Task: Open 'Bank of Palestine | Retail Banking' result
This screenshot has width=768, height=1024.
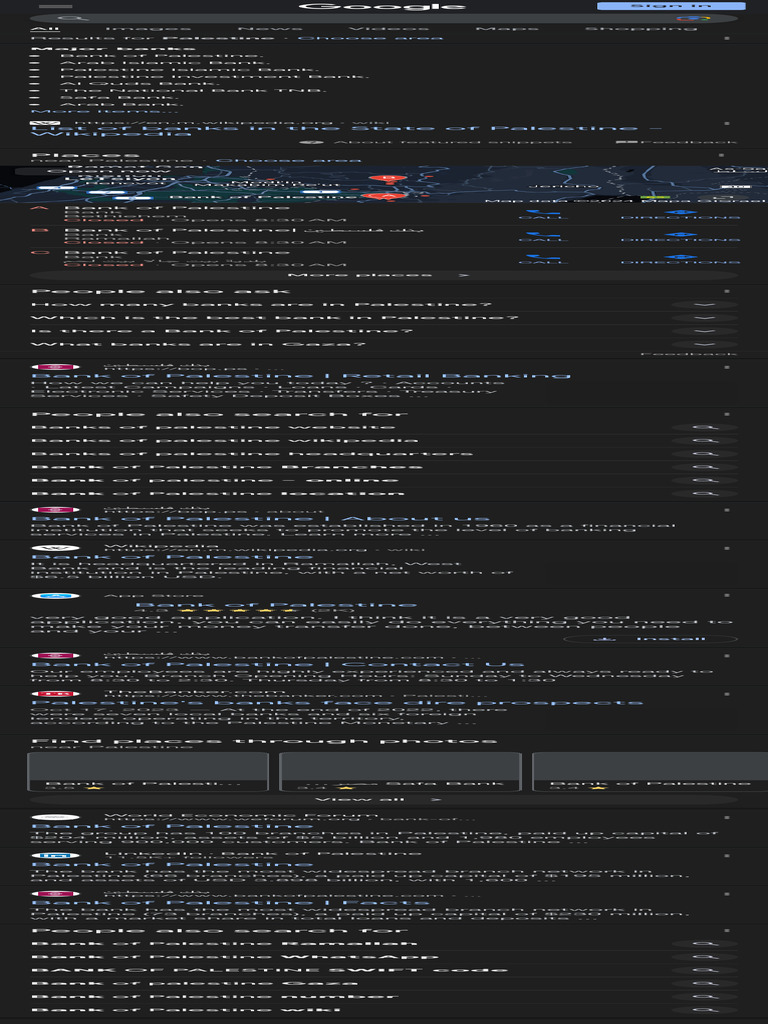Action: click(x=300, y=376)
